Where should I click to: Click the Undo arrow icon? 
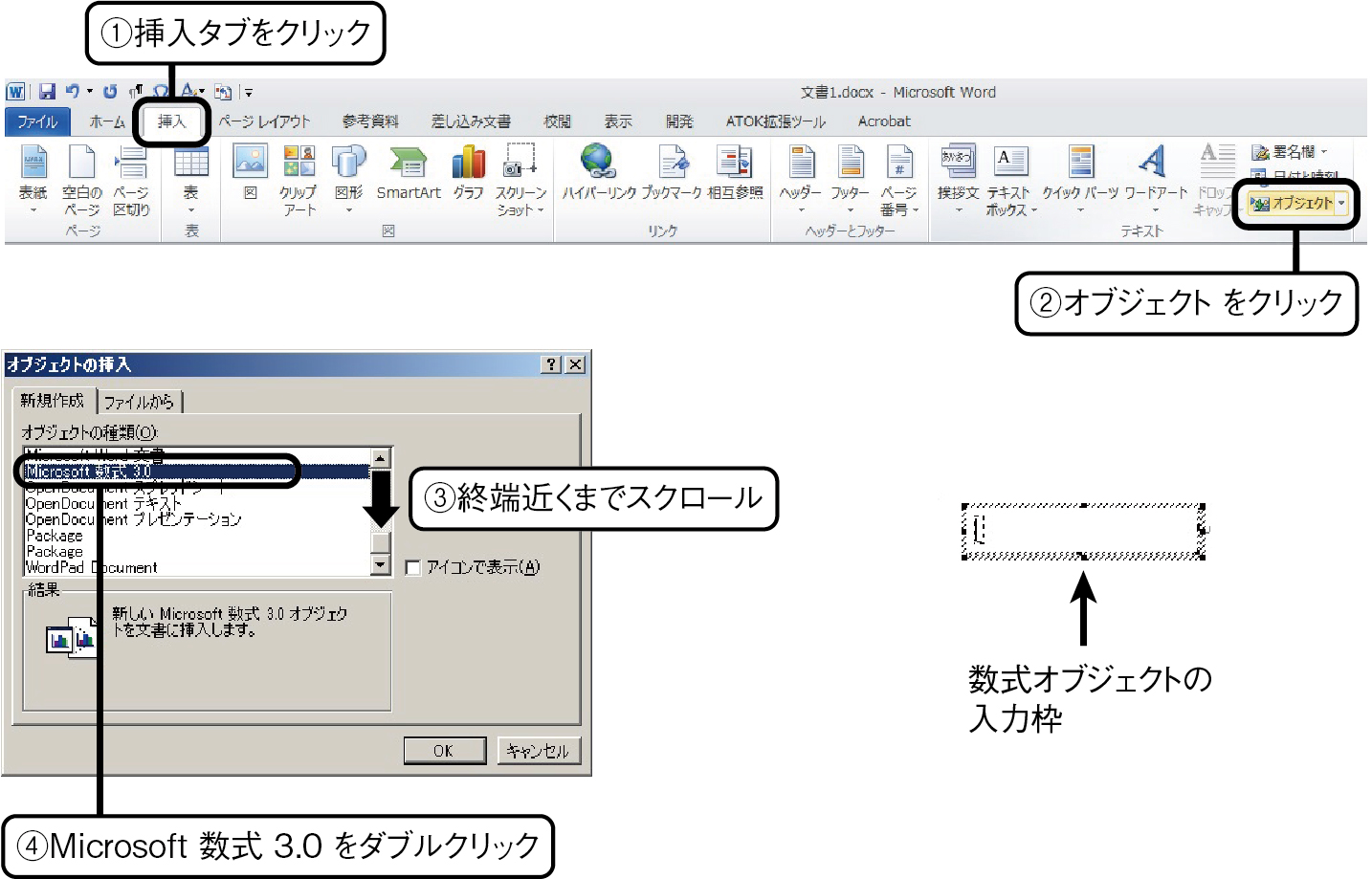coord(73,92)
